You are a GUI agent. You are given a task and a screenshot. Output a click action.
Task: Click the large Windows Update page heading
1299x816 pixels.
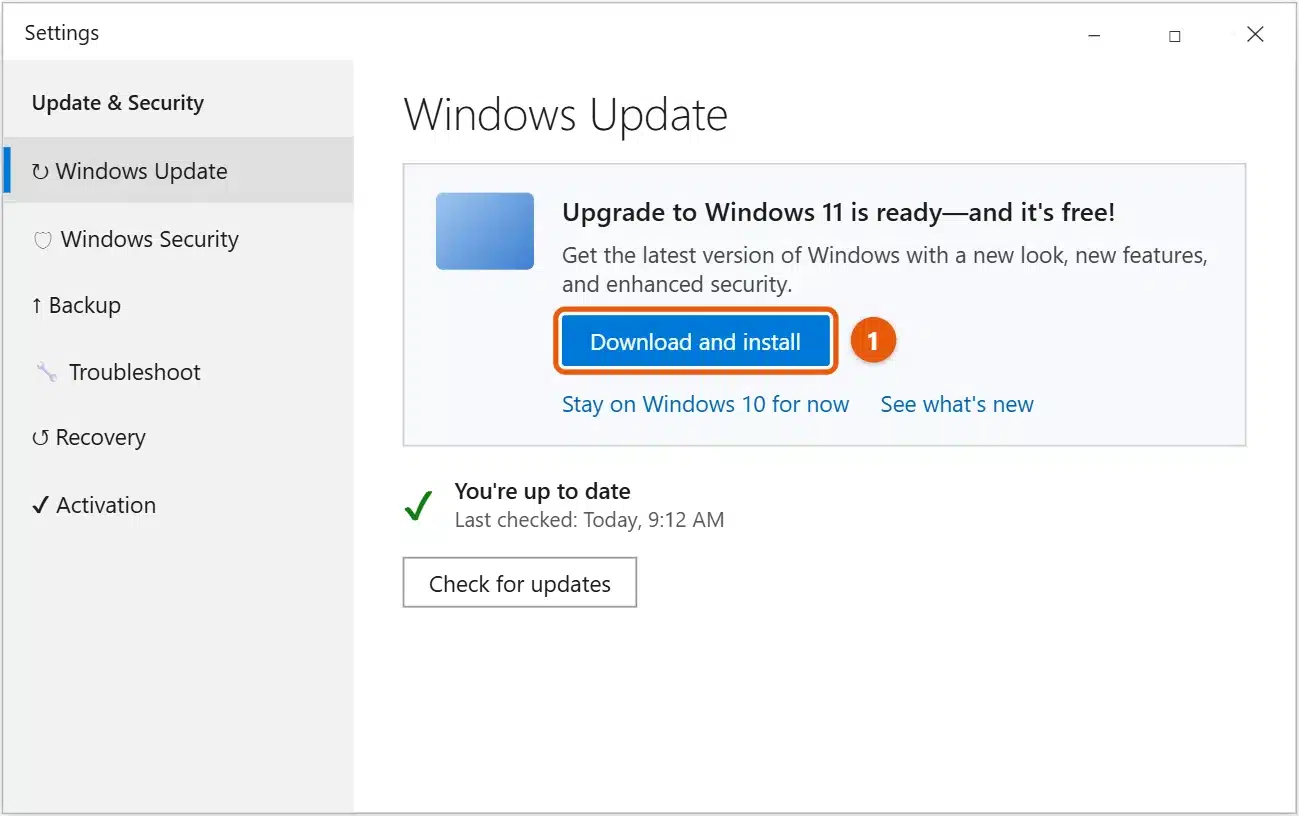[x=566, y=116]
